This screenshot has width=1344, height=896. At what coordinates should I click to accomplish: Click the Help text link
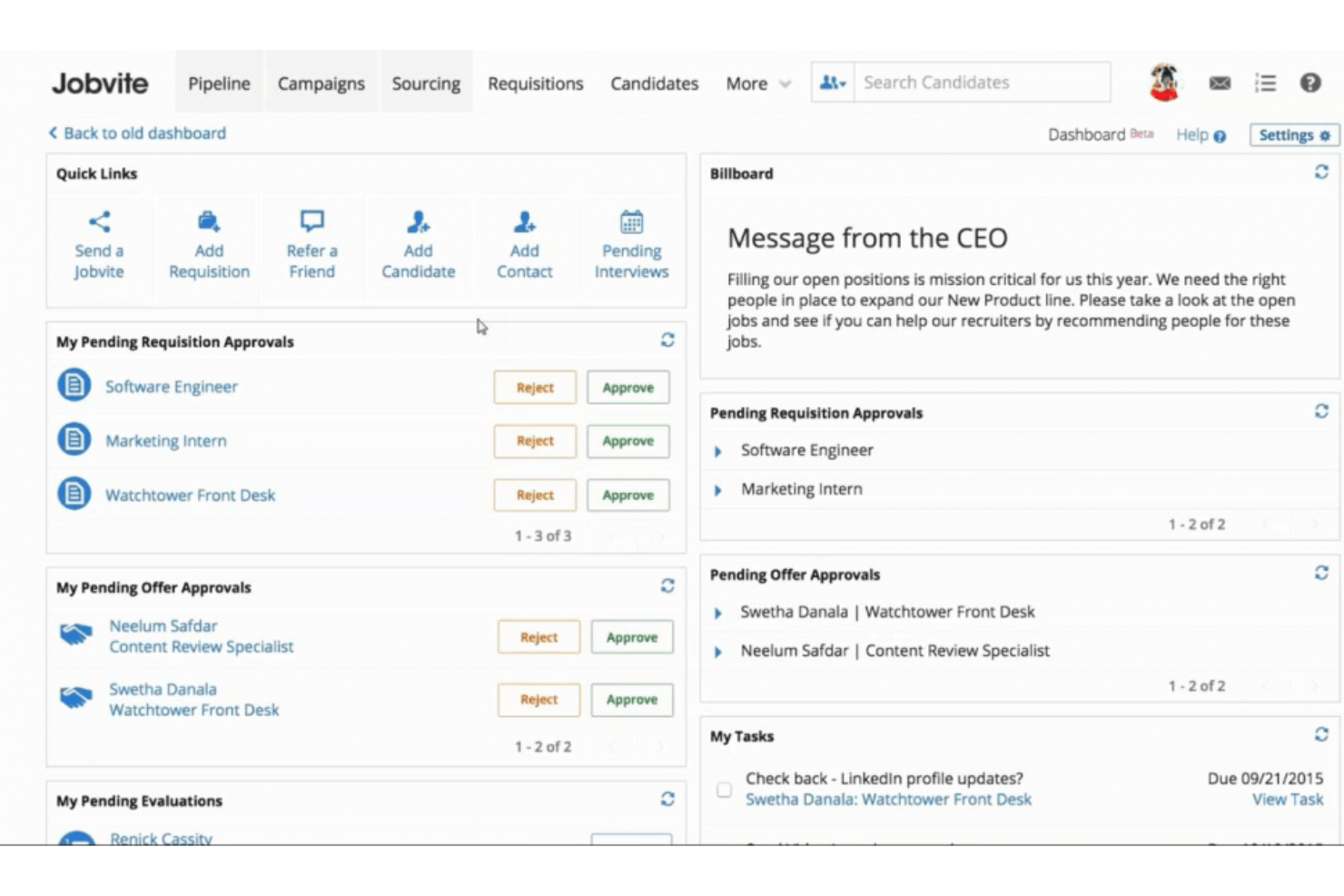tap(1191, 134)
